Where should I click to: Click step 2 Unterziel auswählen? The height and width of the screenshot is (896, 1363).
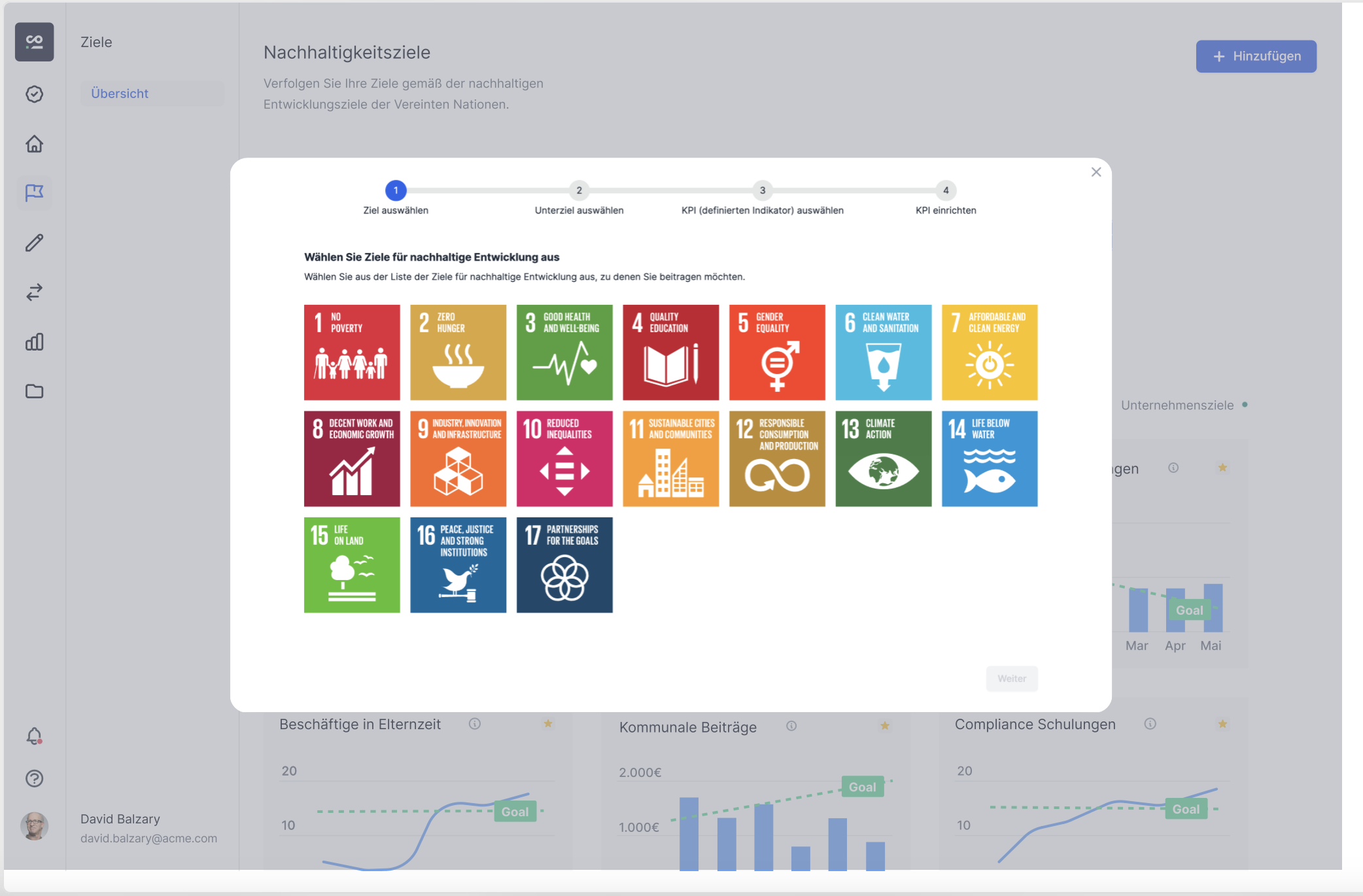[579, 191]
